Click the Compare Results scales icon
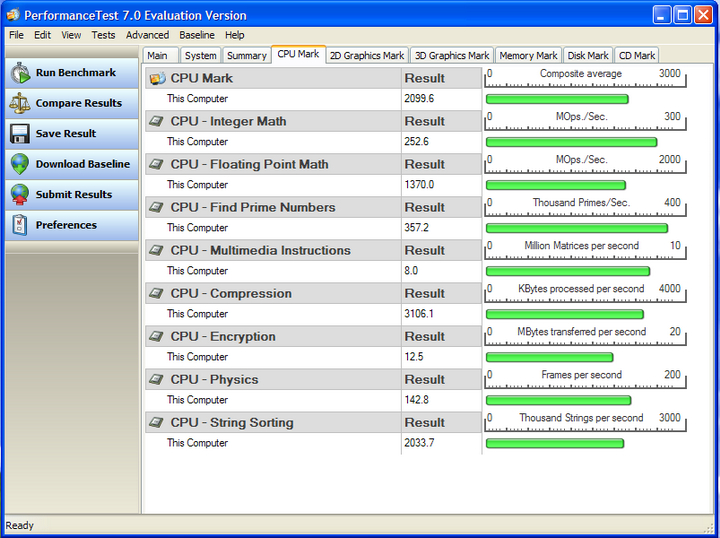Screen dimensions: 720x538 [x=20, y=103]
